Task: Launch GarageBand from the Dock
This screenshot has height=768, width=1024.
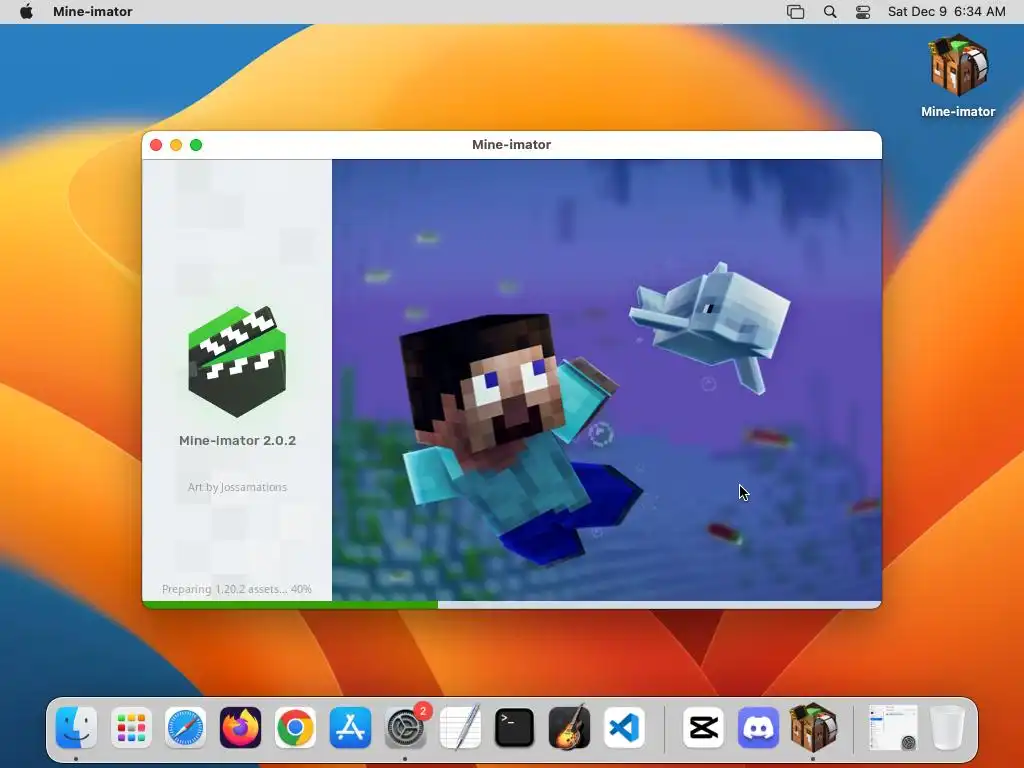Action: (x=569, y=727)
